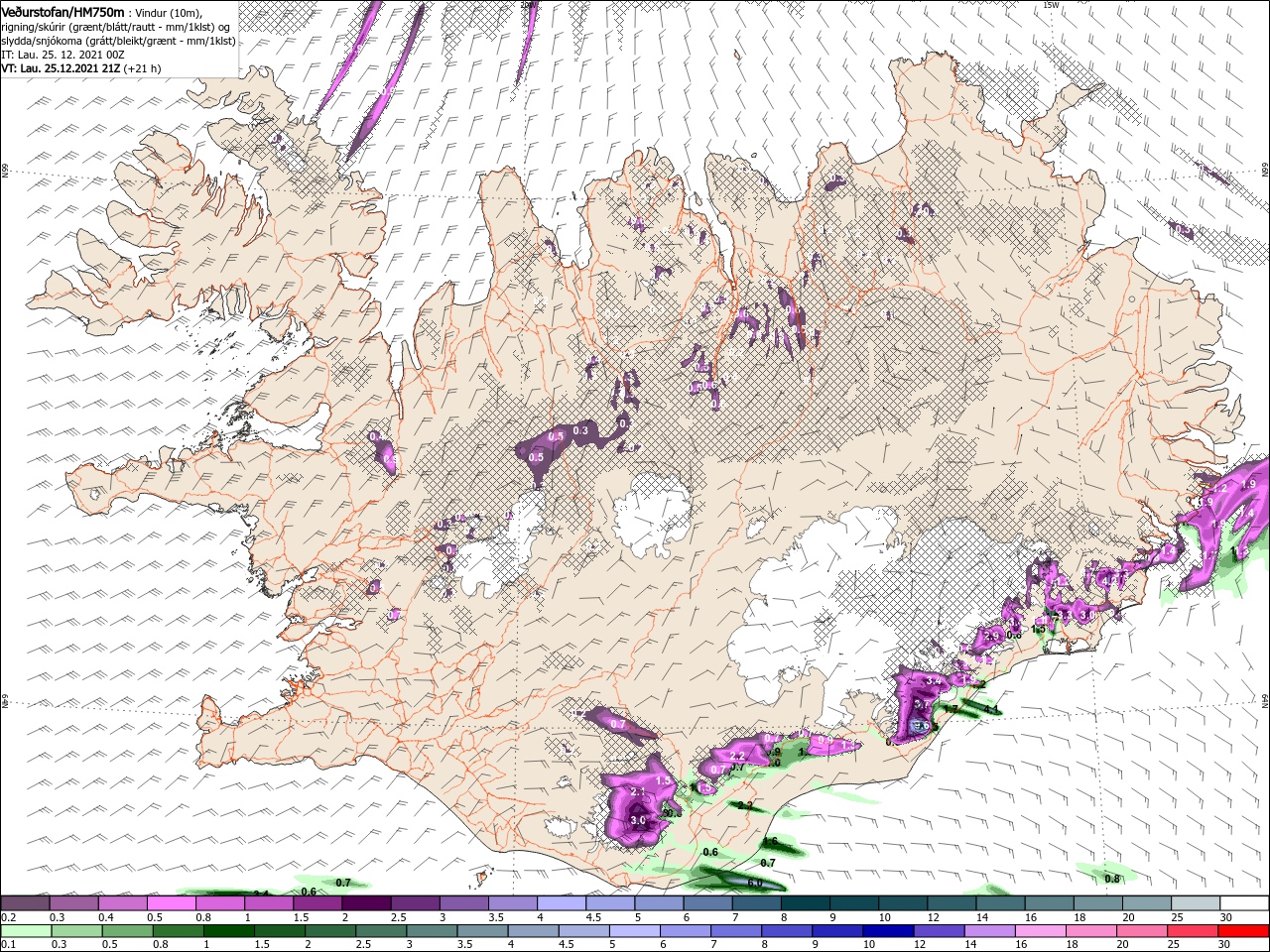Pick the muted purple swatch between 0.2 and 0.3
Image resolution: width=1270 pixels, height=952 pixels.
pos(25,903)
